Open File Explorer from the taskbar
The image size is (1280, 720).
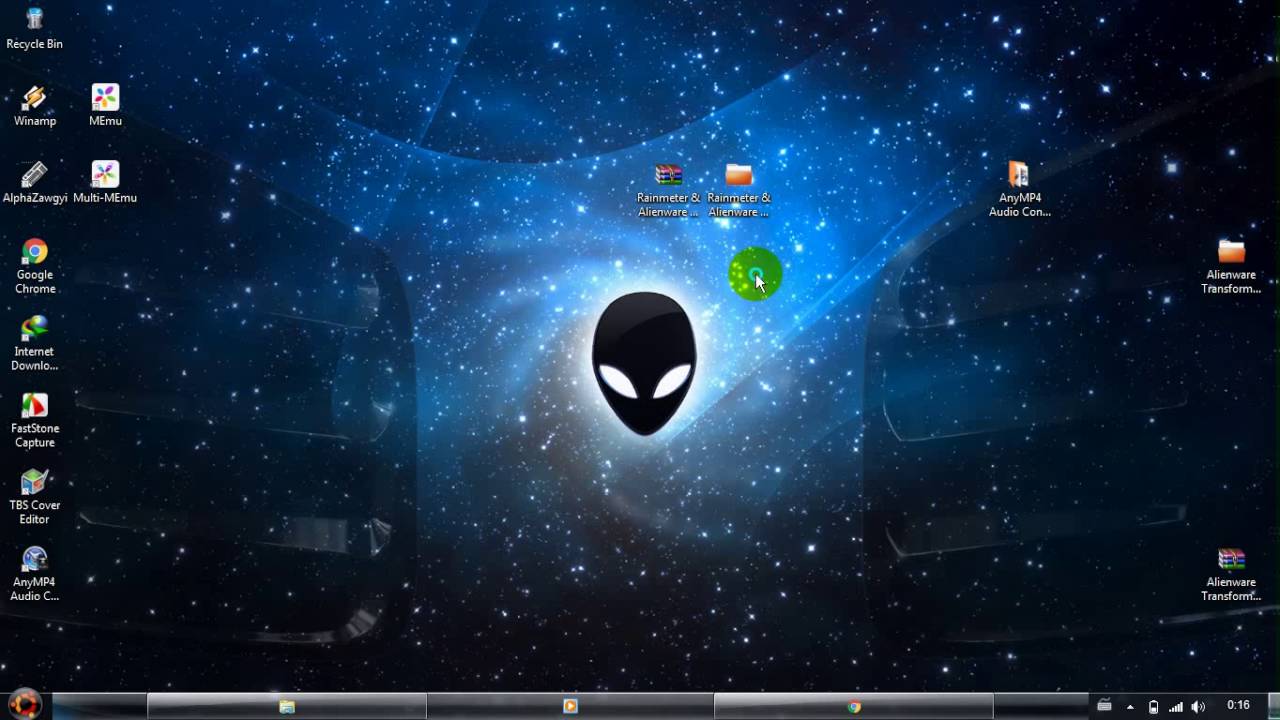[x=287, y=706]
